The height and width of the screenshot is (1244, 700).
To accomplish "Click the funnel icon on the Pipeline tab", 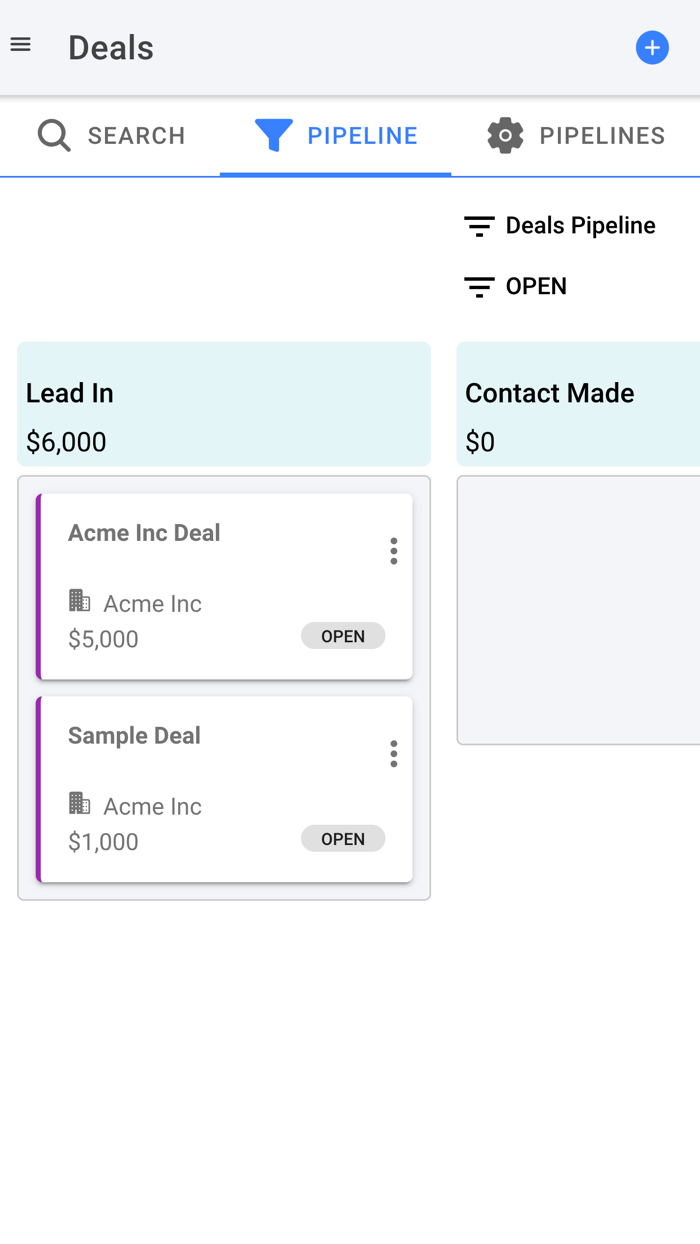I will [272, 134].
